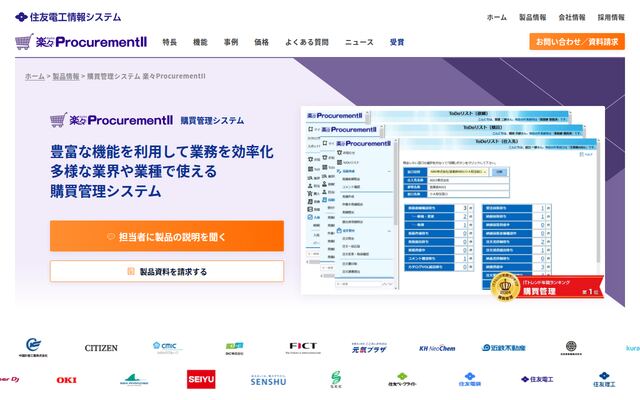
Task: Click the cmic customer logo
Action: coord(167,347)
